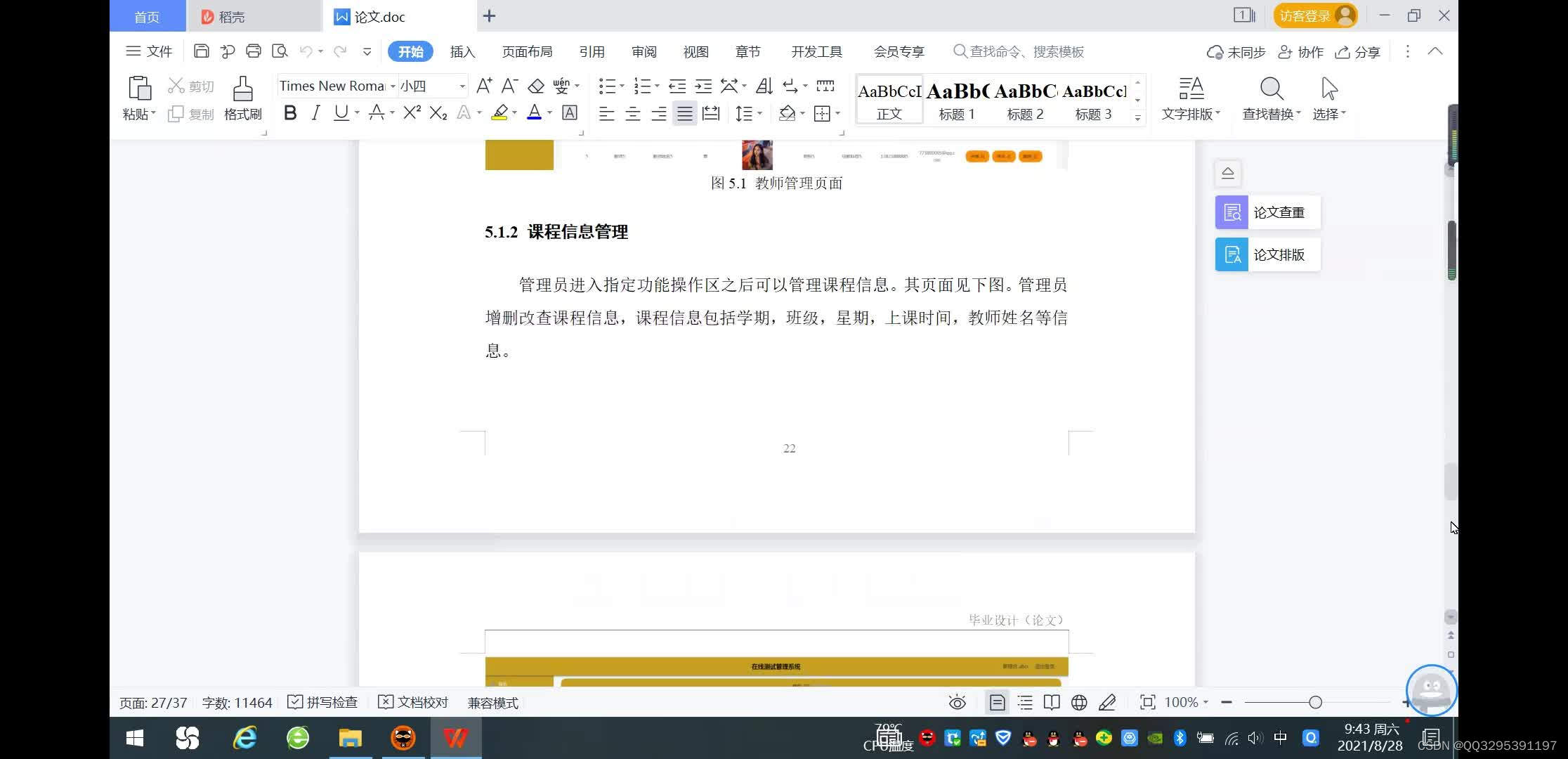Expand the styles gallery arrow
This screenshot has height=759, width=1568.
1137,117
